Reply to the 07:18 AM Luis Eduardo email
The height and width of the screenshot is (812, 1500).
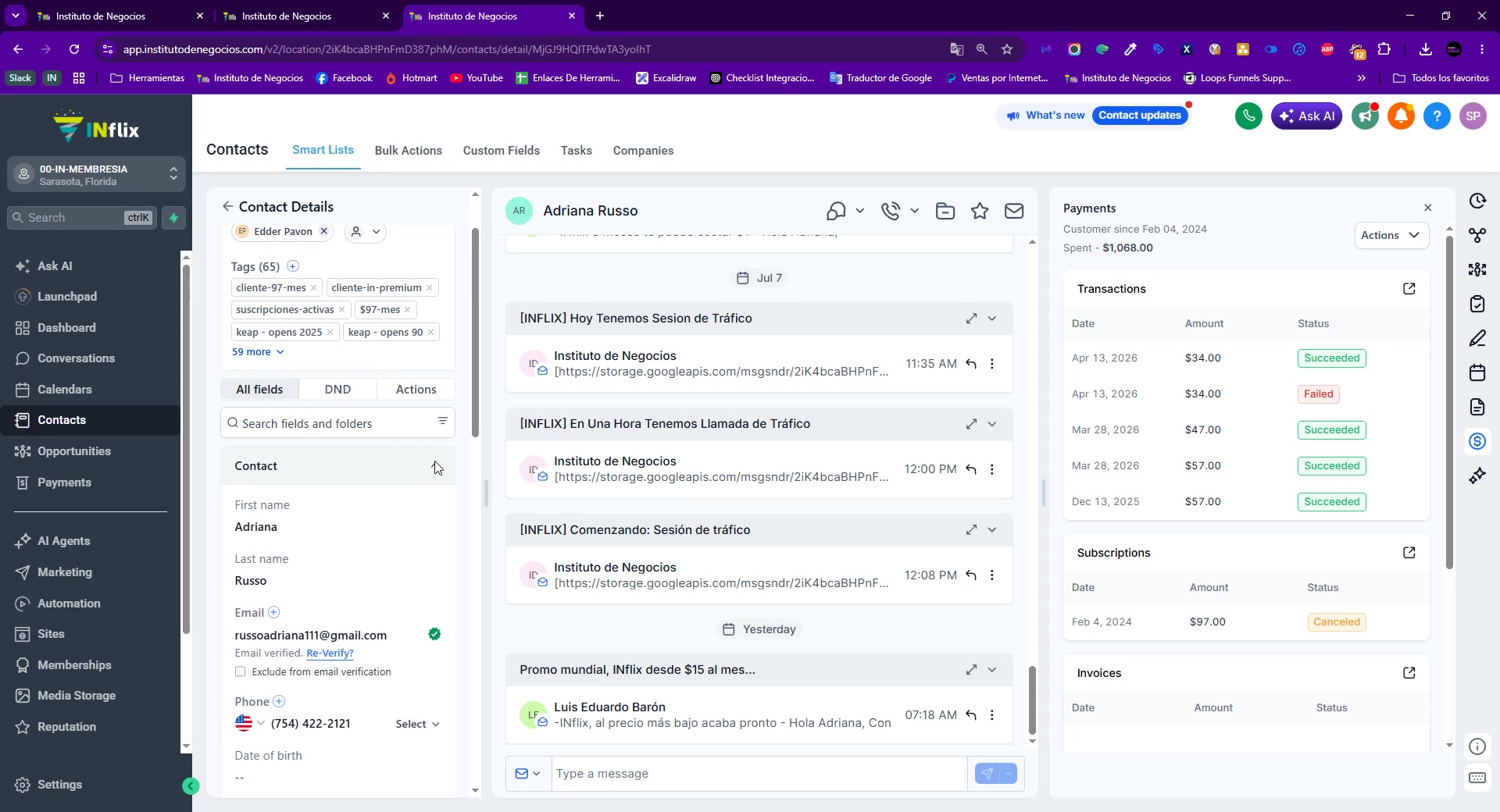971,715
